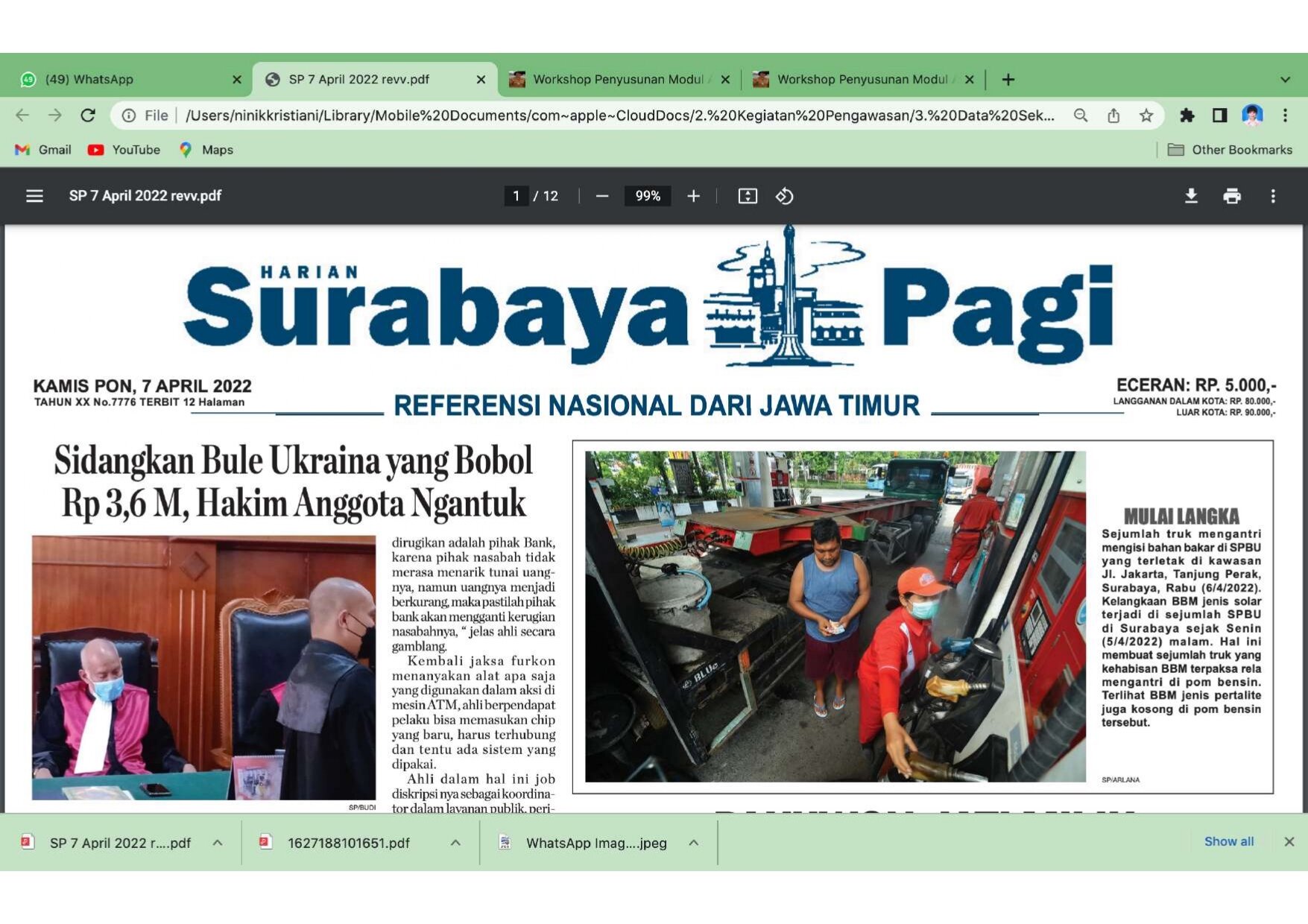Image resolution: width=1308 pixels, height=924 pixels.
Task: Bookmark this page with the star icon
Action: click(x=1146, y=115)
